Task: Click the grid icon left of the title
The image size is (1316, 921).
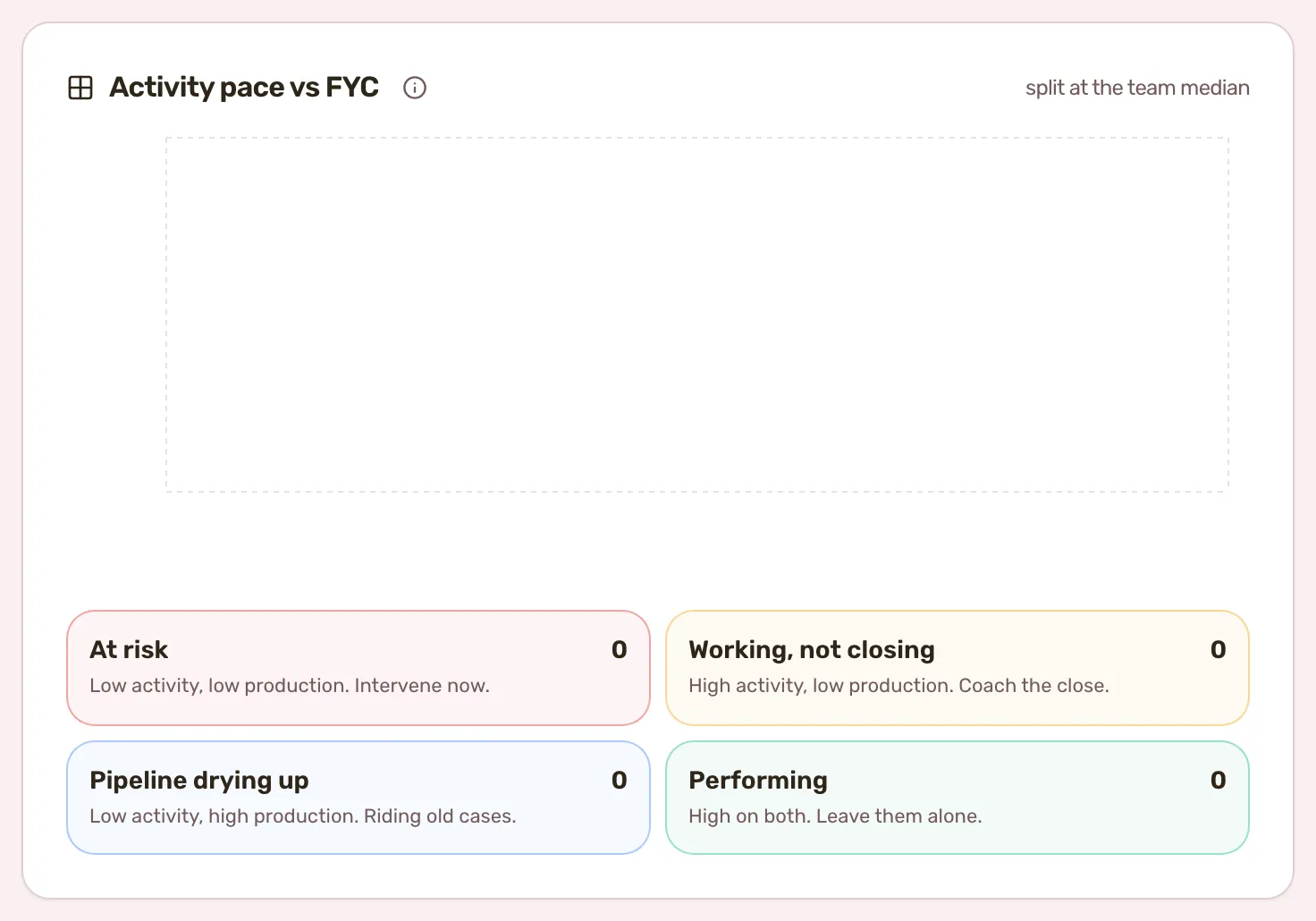Action: (x=80, y=88)
